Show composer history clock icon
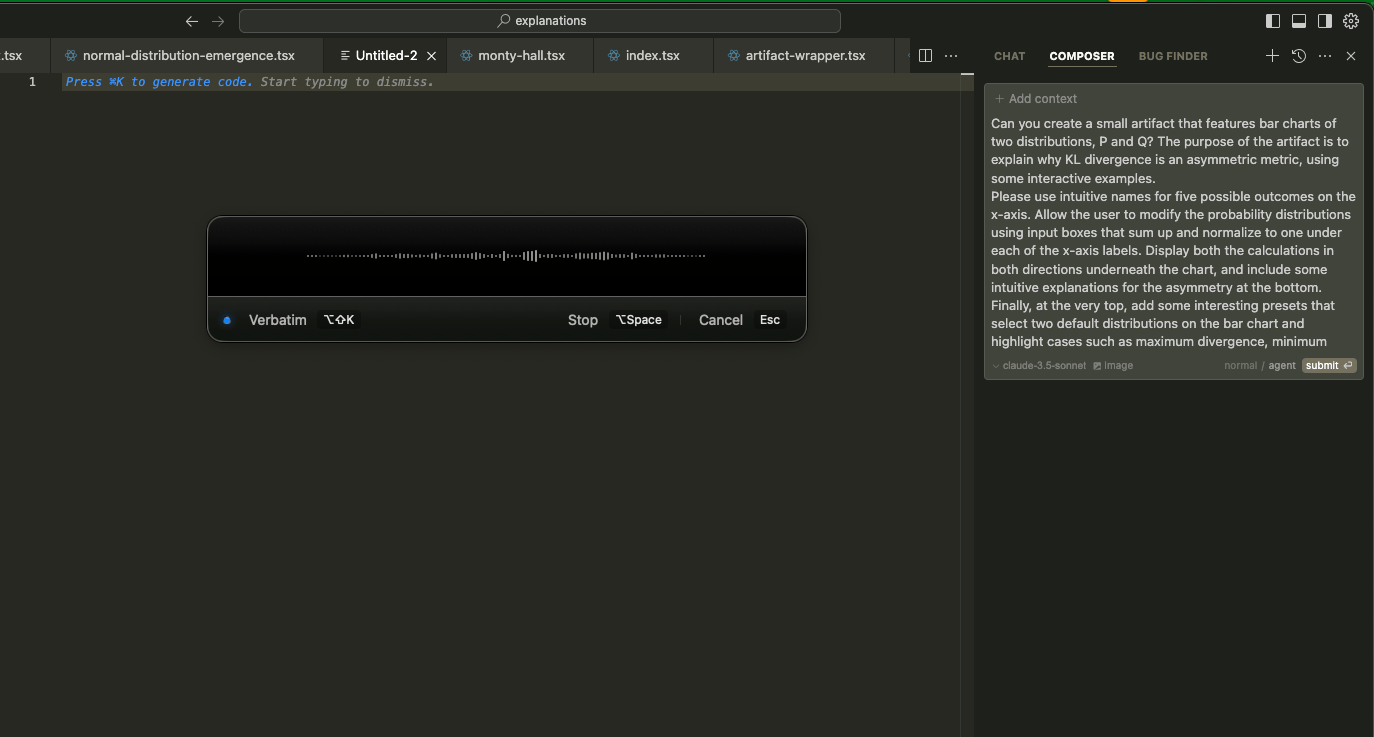This screenshot has height=737, width=1374. tap(1299, 56)
